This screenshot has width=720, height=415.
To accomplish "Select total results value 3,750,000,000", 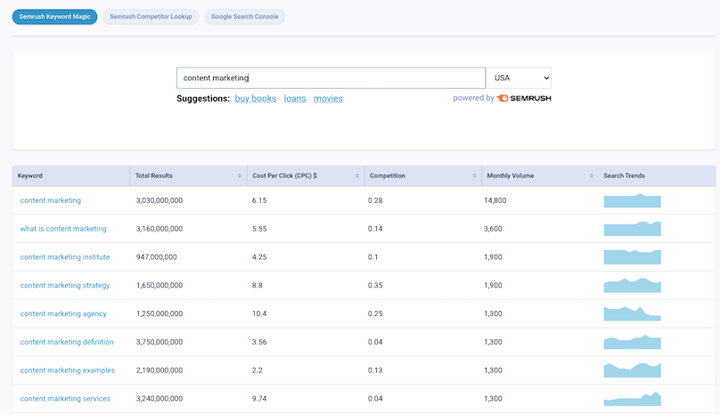I will [159, 342].
